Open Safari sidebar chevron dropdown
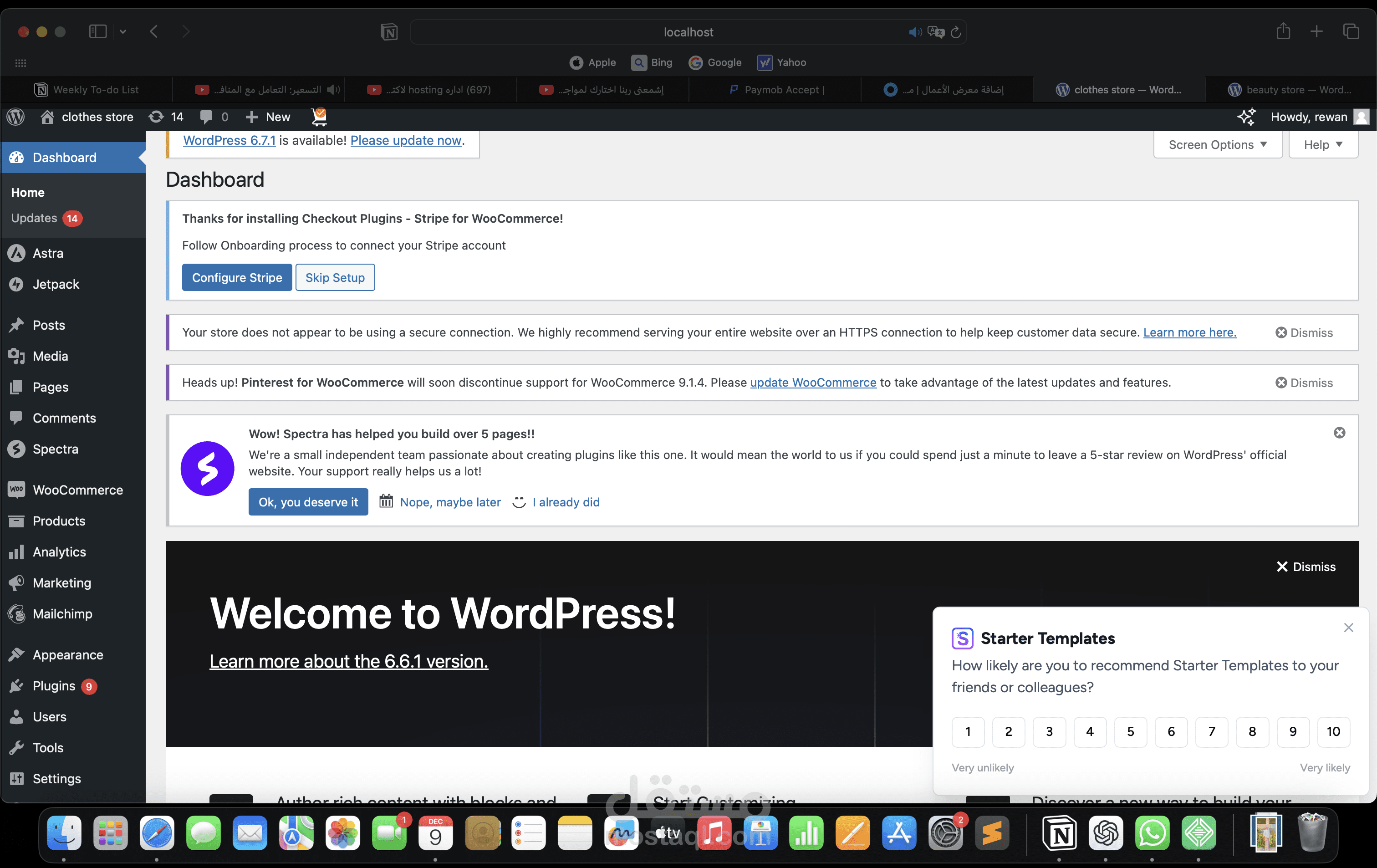Image resolution: width=1377 pixels, height=868 pixels. point(123,32)
